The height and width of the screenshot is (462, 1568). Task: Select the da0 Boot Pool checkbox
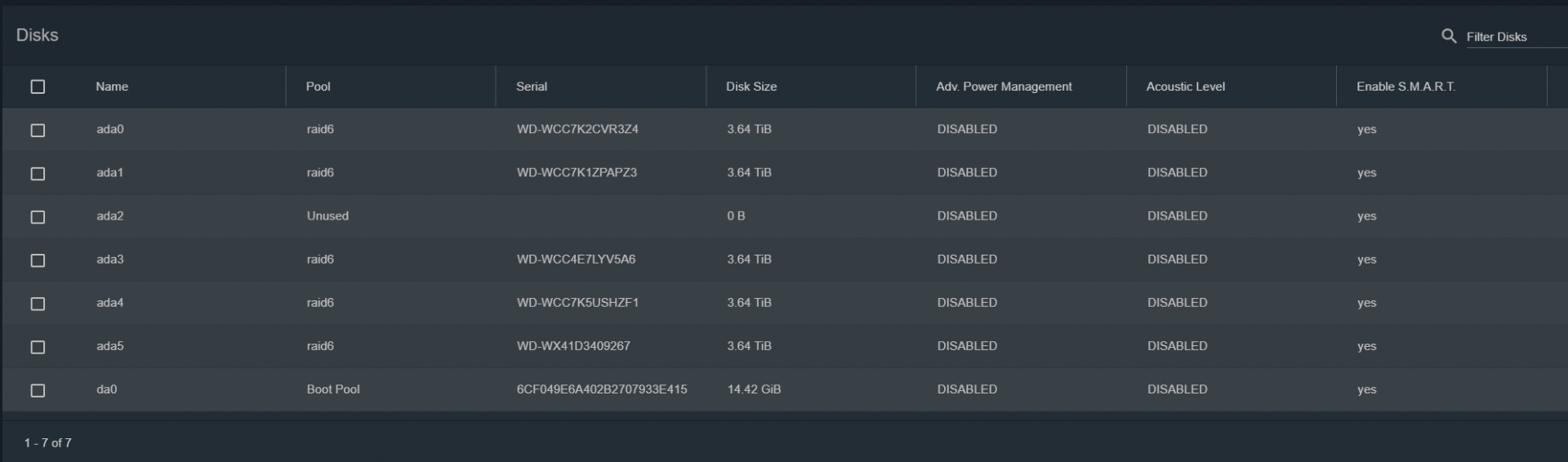38,389
